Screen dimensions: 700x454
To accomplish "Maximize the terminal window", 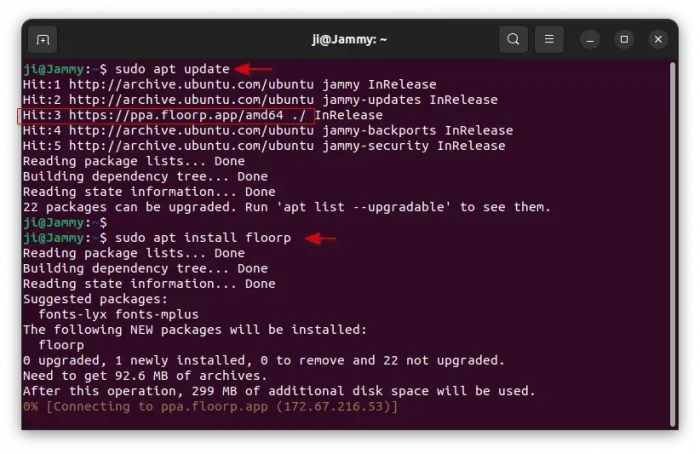I will [x=624, y=40].
